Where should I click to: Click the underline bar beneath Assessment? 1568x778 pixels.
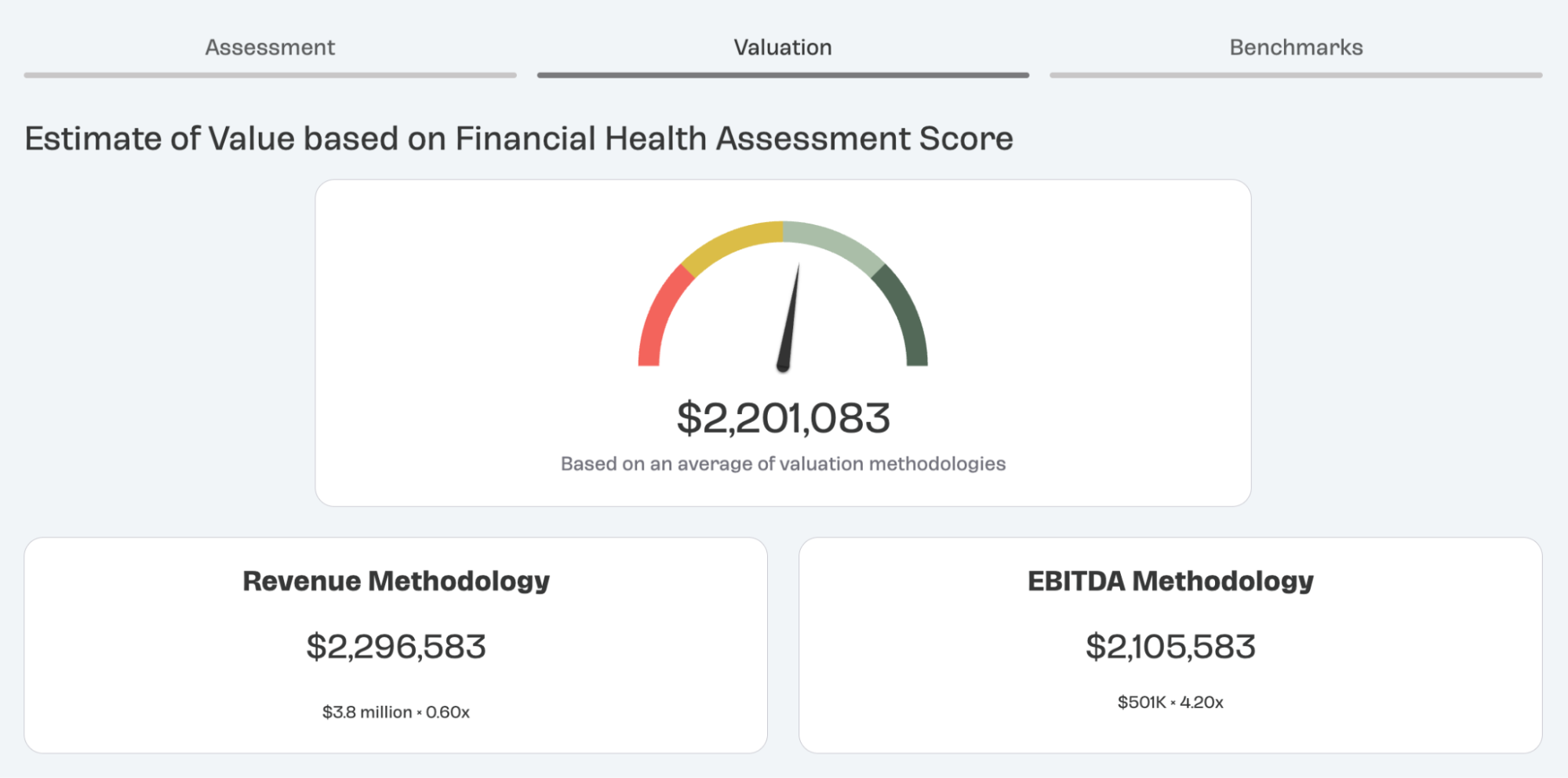[270, 75]
